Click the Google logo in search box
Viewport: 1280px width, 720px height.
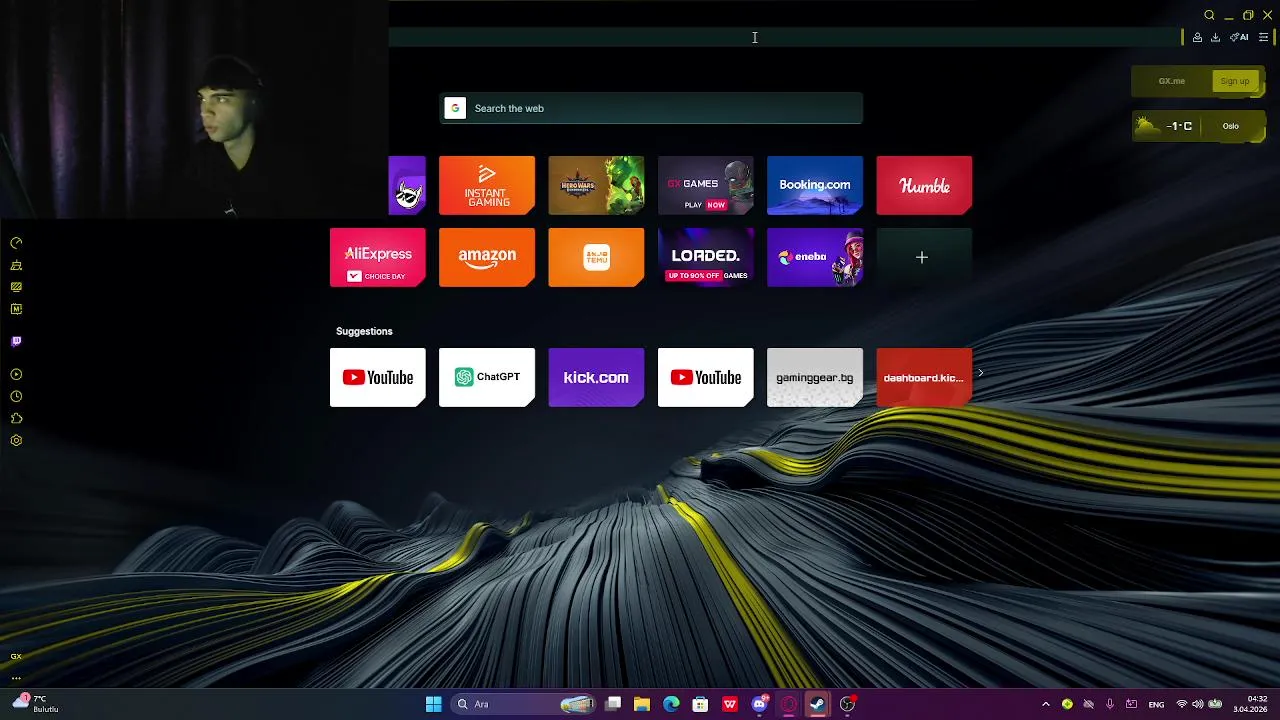click(x=455, y=108)
